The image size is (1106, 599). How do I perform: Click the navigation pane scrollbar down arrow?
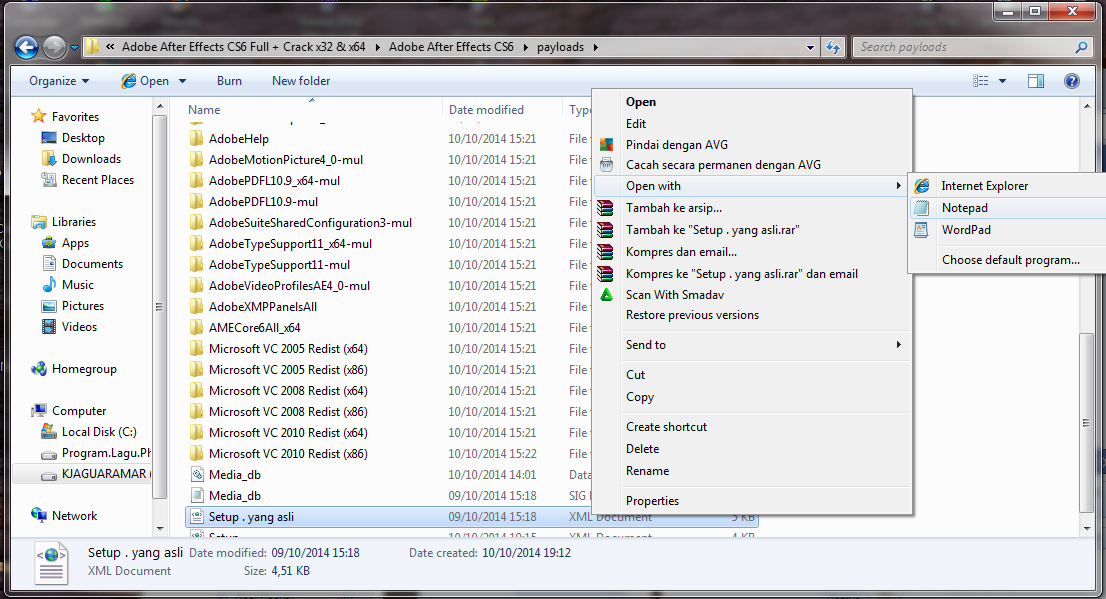(160, 528)
